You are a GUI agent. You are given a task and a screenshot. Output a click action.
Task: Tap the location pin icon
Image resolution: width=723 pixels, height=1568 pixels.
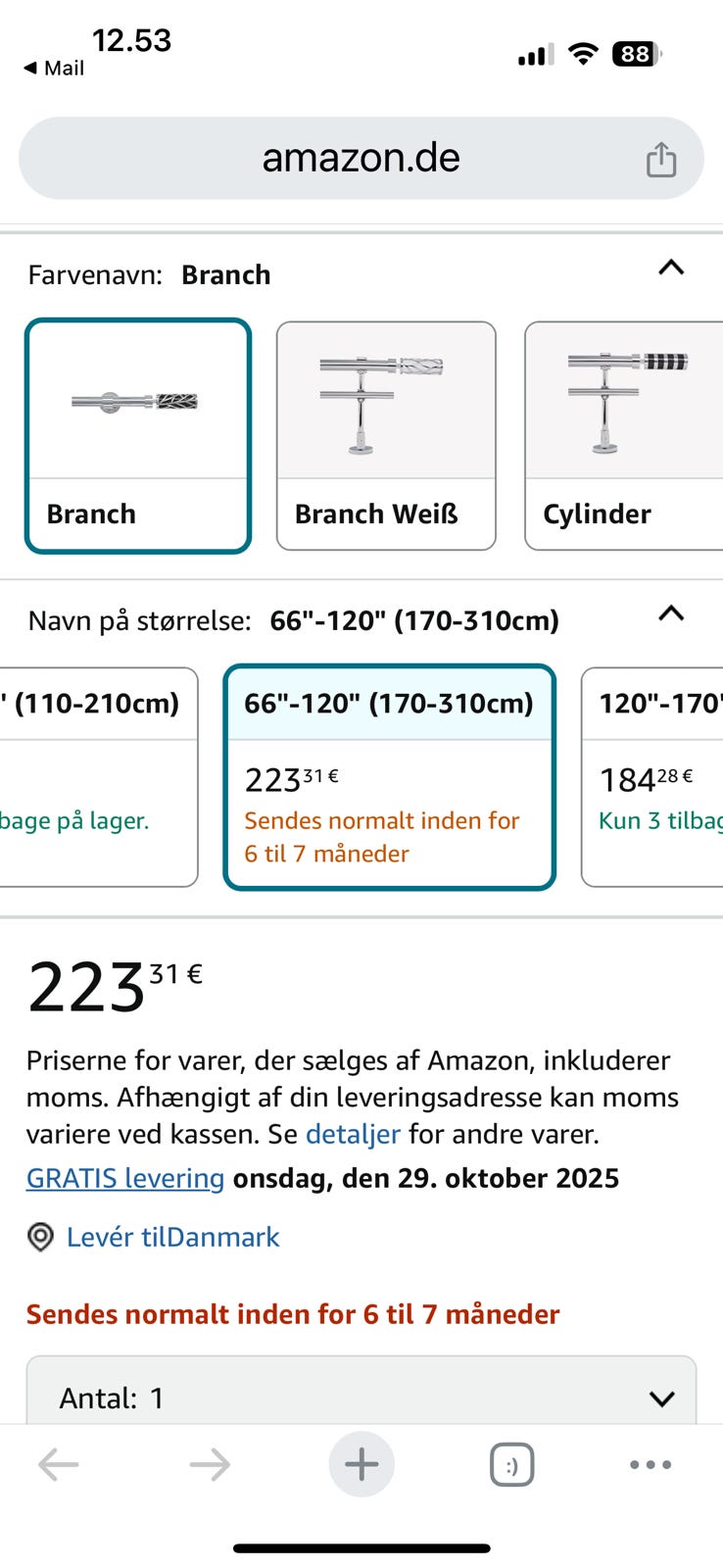(x=40, y=1237)
